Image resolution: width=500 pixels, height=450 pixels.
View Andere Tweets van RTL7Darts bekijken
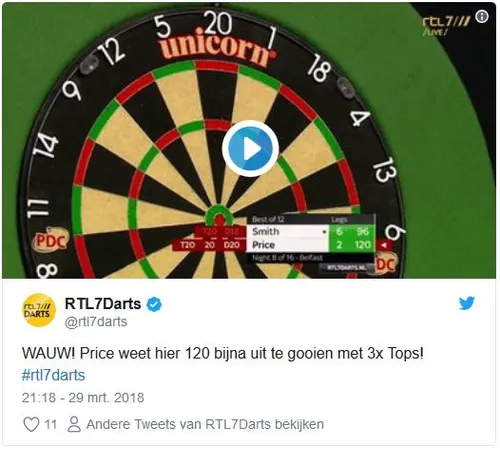tap(205, 424)
